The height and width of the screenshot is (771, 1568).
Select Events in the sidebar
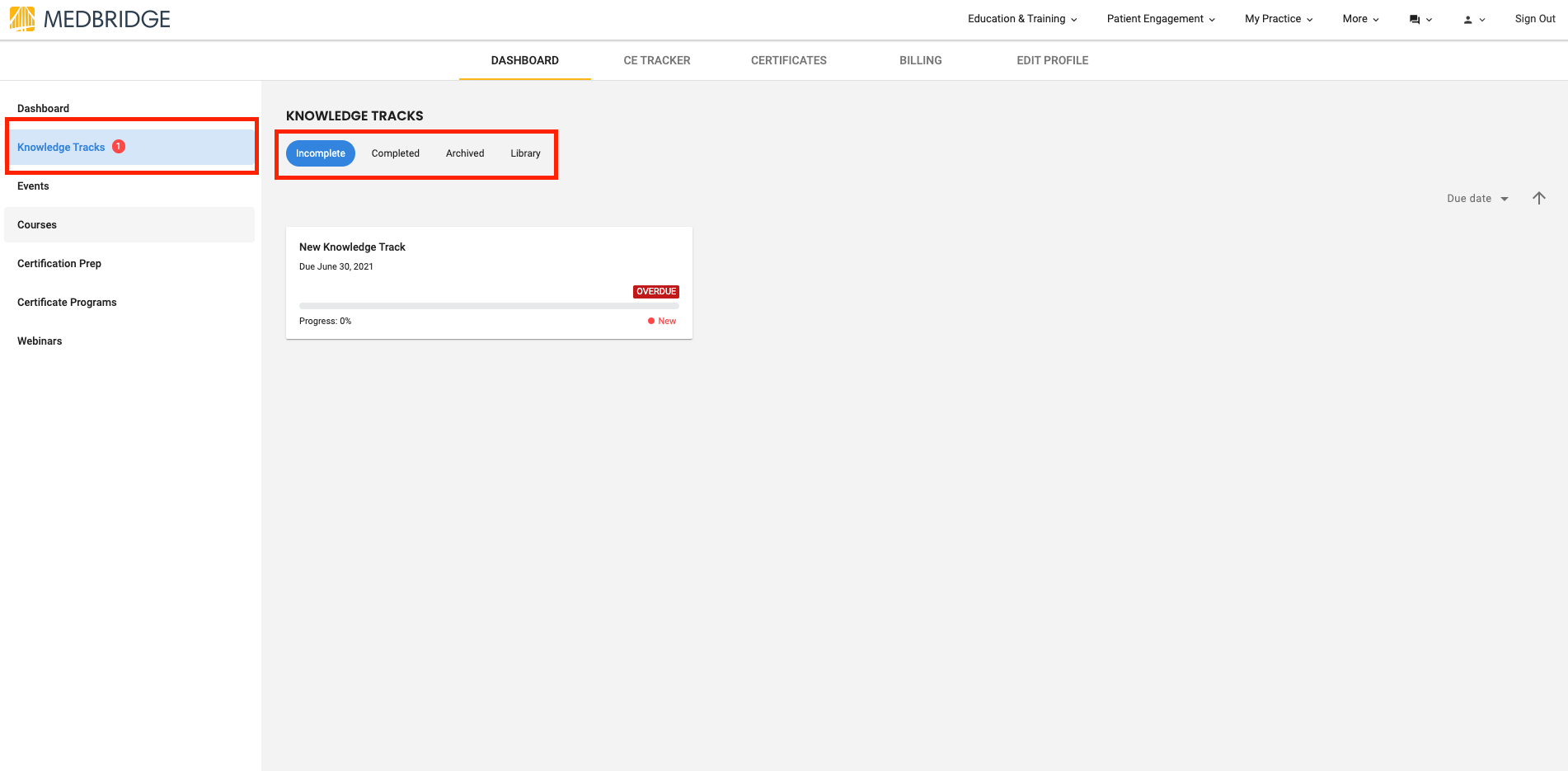[x=129, y=186]
